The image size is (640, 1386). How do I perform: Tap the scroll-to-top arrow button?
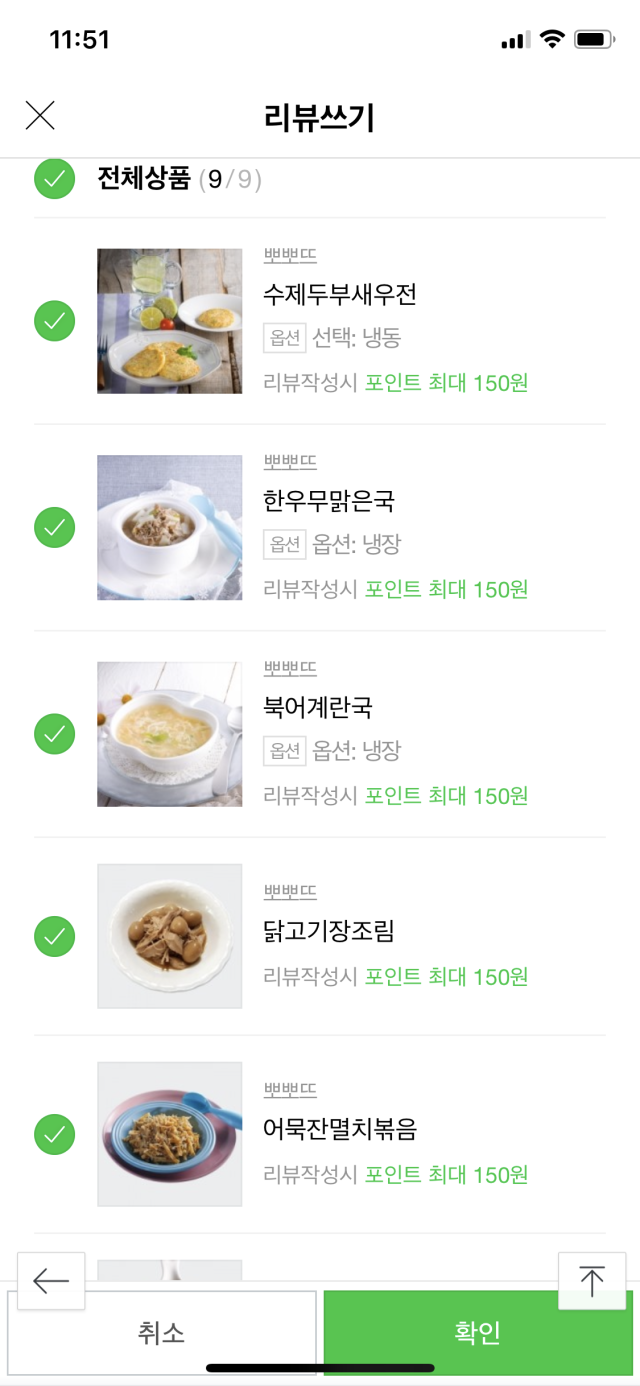tap(592, 1280)
